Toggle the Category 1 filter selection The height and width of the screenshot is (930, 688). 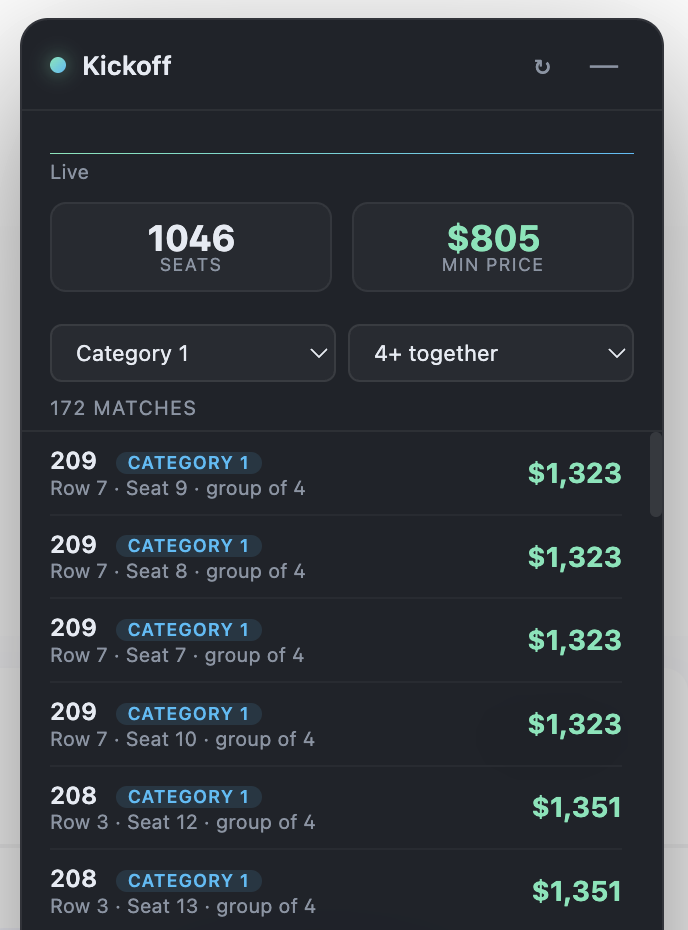[193, 353]
